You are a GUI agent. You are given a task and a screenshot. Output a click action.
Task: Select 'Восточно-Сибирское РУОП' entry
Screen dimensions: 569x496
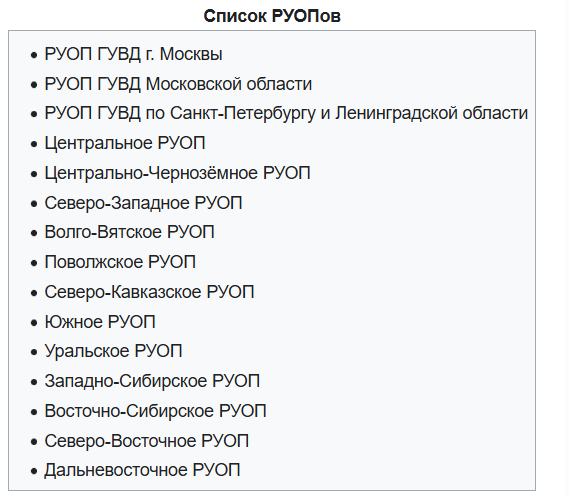coord(155,411)
